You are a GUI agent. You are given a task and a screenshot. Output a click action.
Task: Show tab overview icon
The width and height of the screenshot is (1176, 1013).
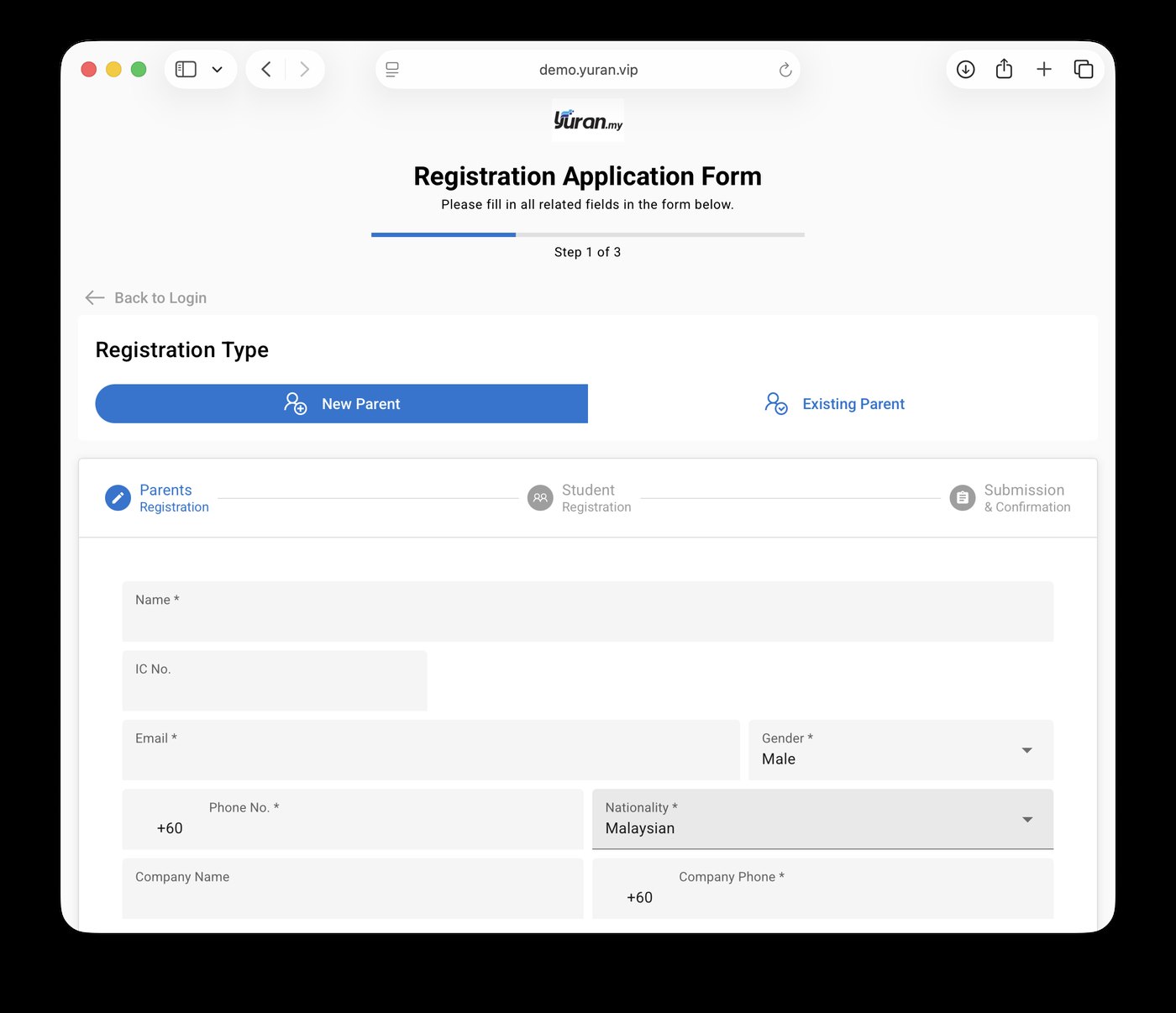pyautogui.click(x=1084, y=70)
